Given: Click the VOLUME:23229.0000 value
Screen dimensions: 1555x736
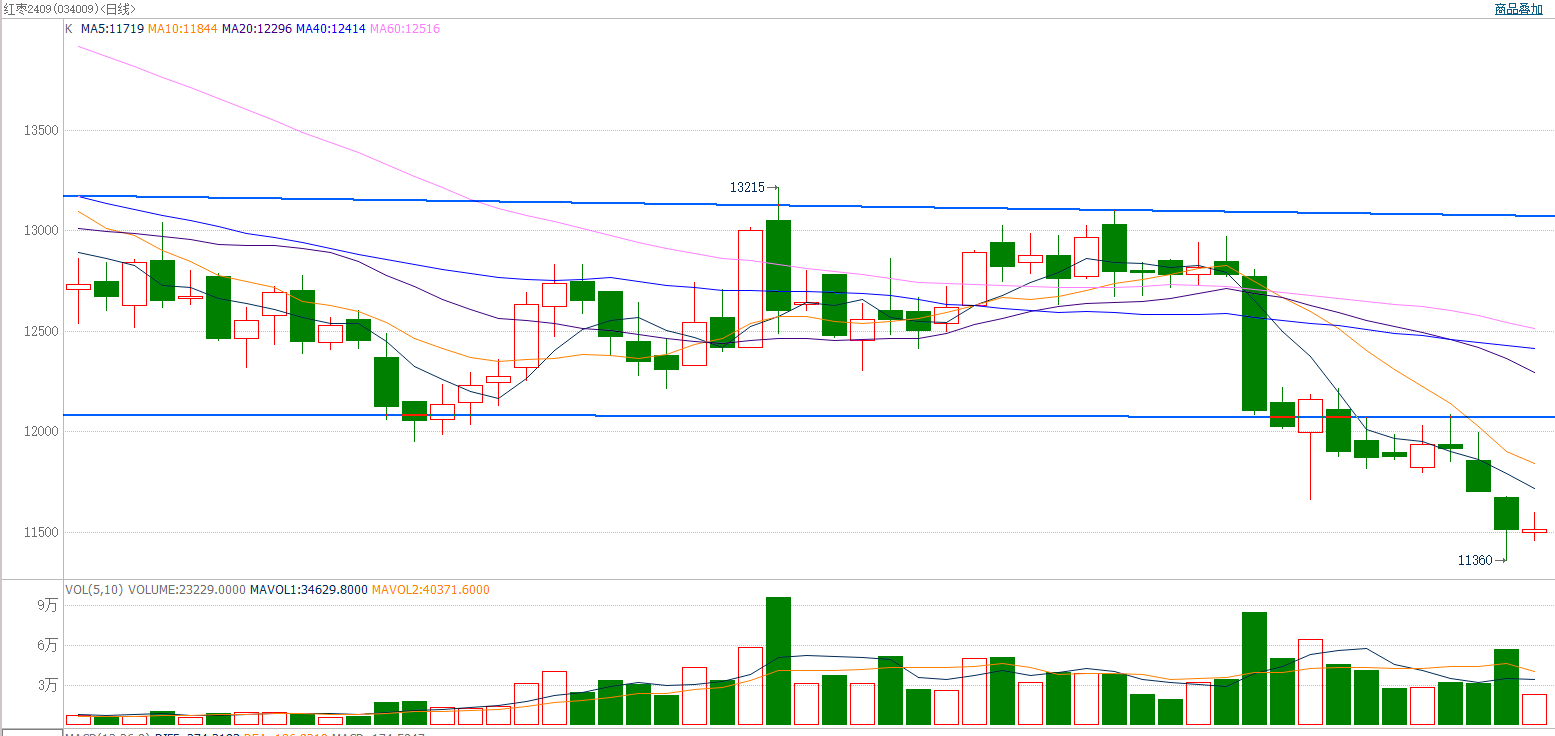Looking at the screenshot, I should click(187, 590).
